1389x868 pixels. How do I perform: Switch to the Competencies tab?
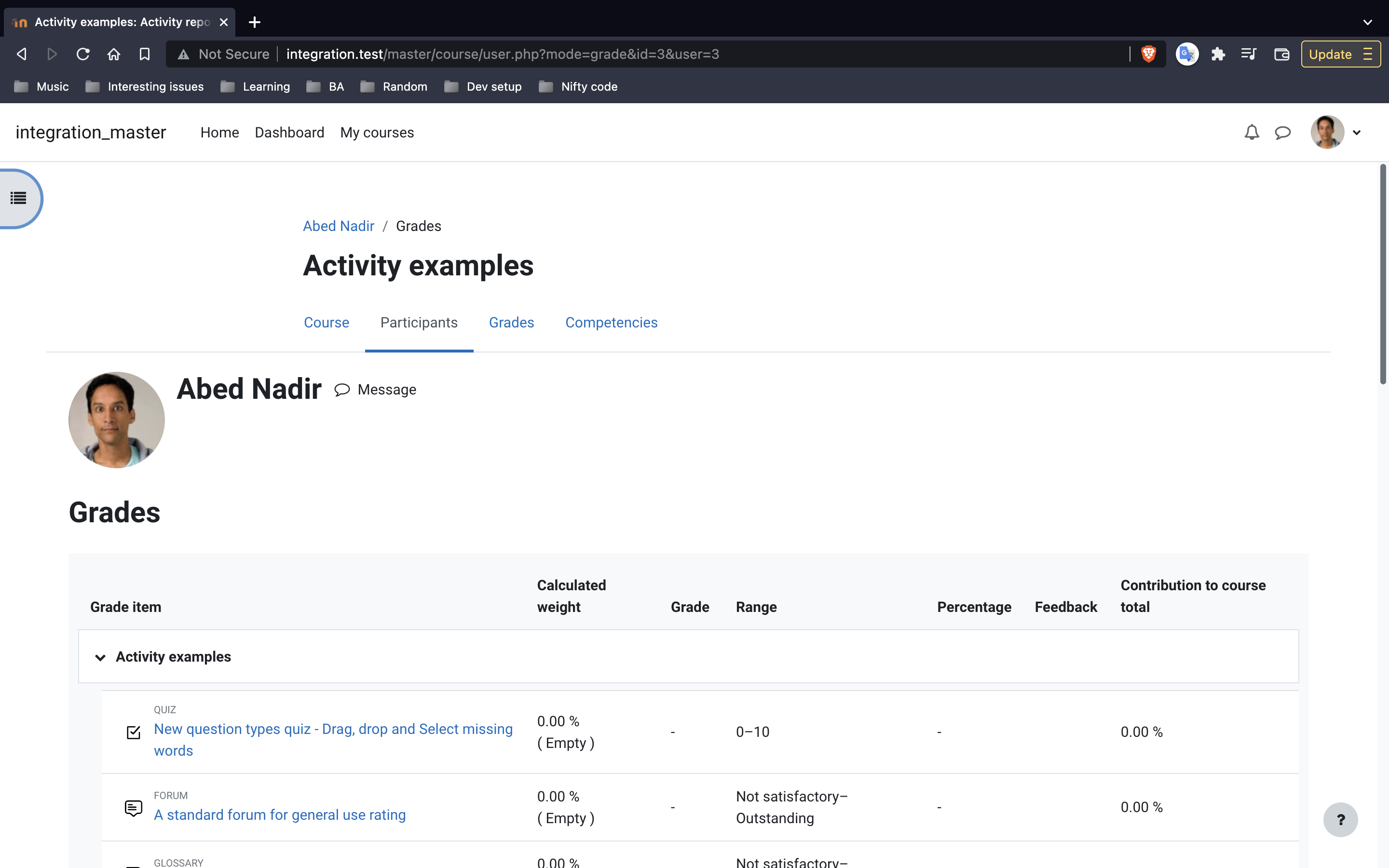tap(611, 323)
